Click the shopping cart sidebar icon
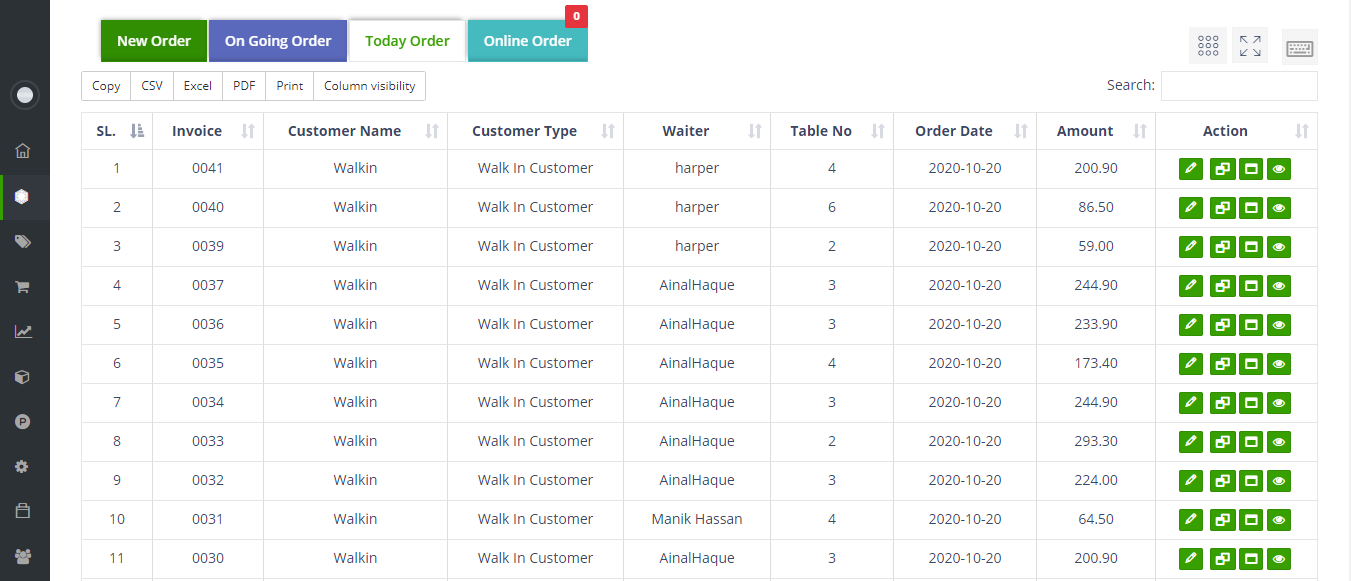 23,287
